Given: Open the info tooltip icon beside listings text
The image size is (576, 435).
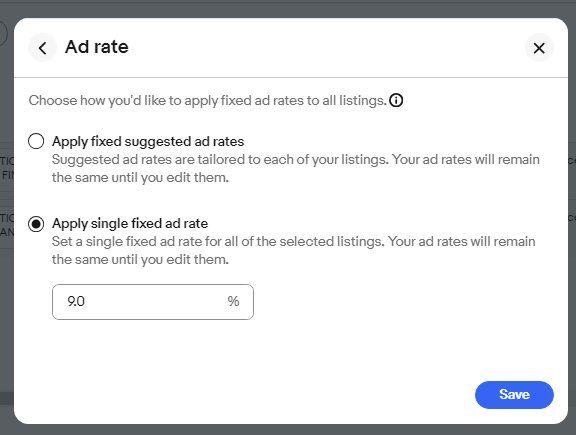Looking at the screenshot, I should (396, 100).
